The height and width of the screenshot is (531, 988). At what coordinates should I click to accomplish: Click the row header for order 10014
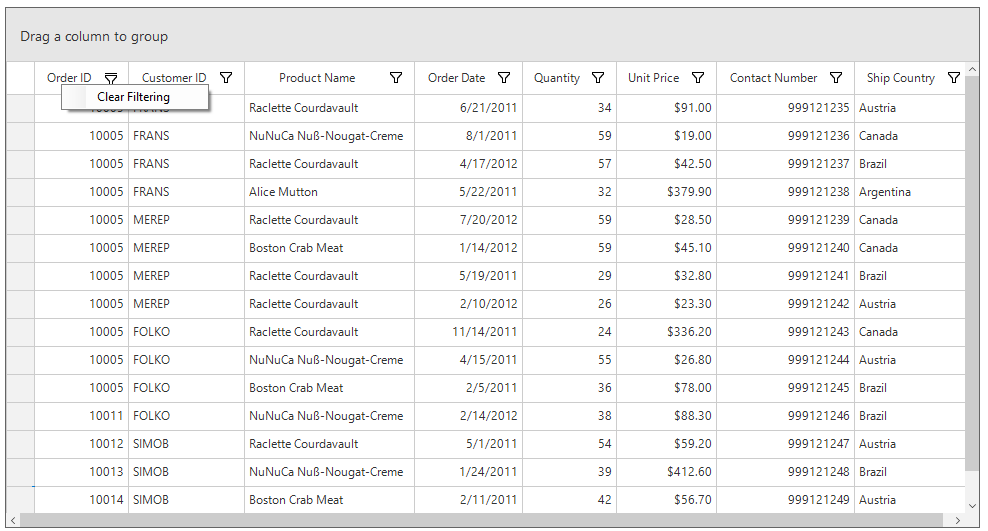click(20, 500)
